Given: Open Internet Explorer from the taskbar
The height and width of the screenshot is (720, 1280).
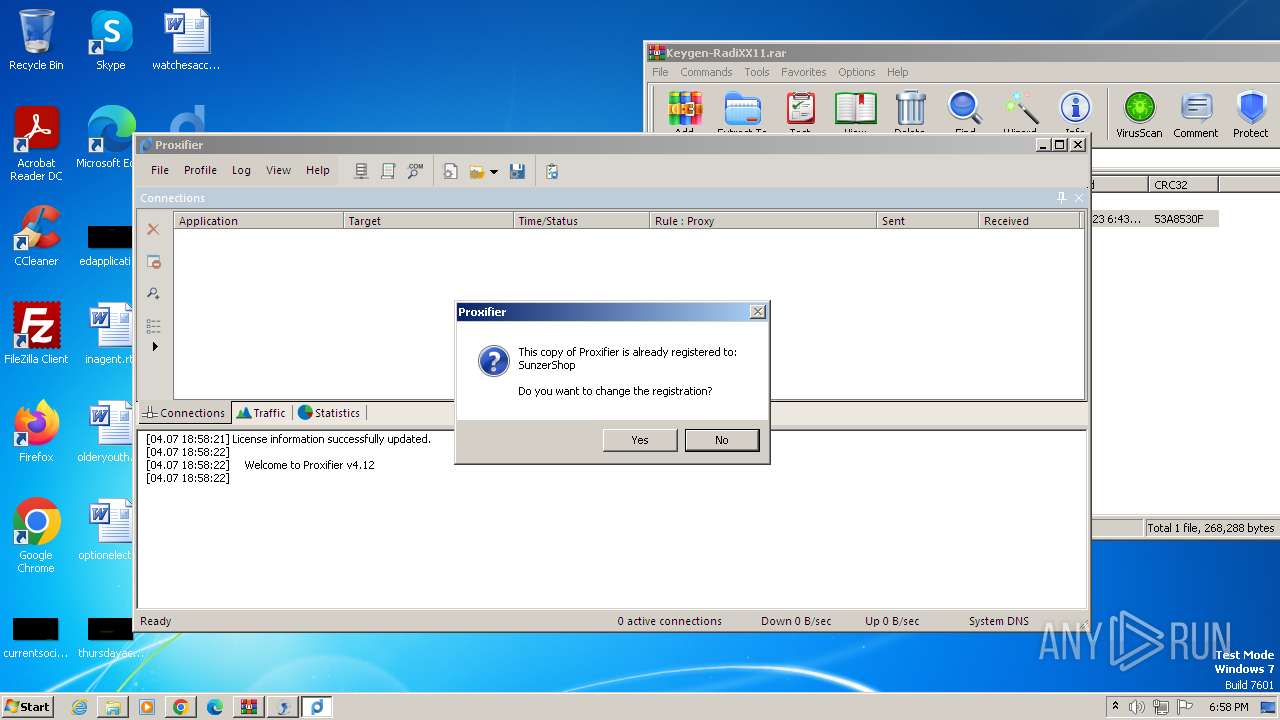Looking at the screenshot, I should tap(79, 707).
